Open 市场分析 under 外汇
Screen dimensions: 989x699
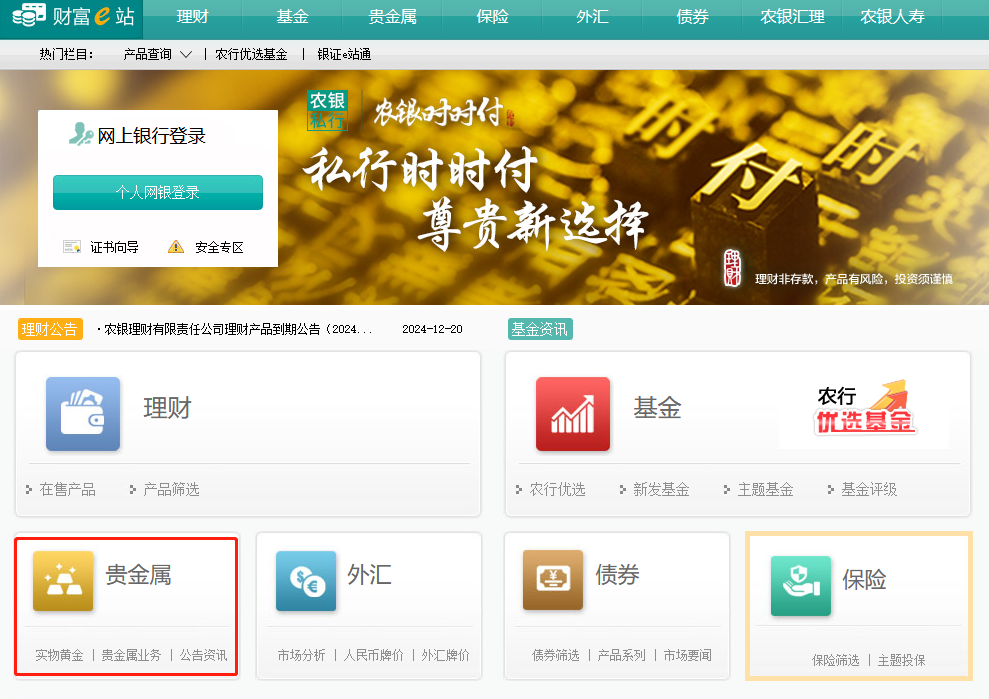(x=301, y=655)
